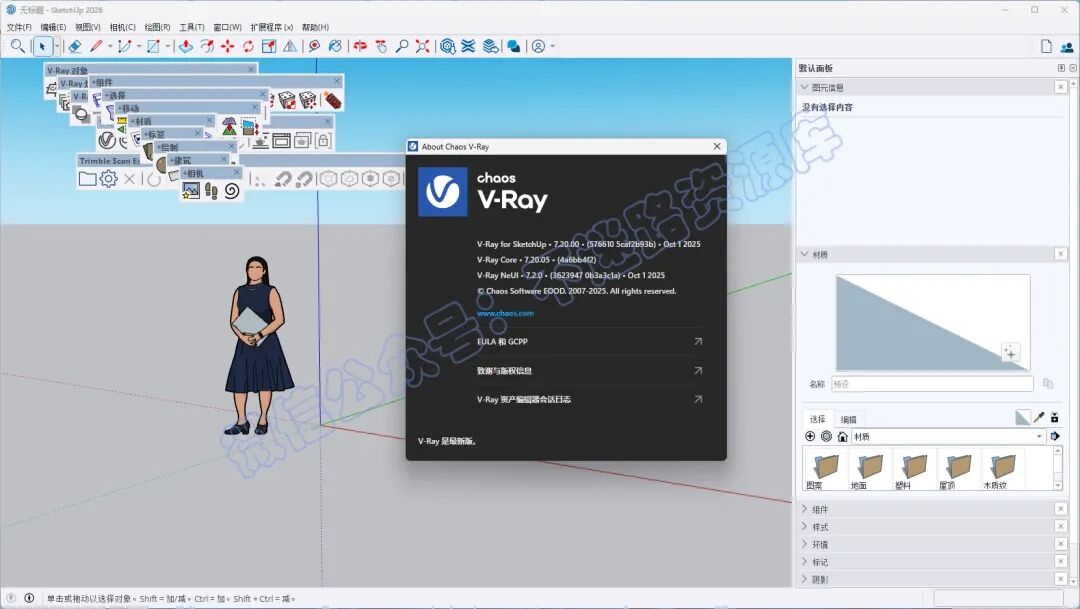Click the material 名称 input field
The height and width of the screenshot is (609, 1080).
(x=932, y=384)
